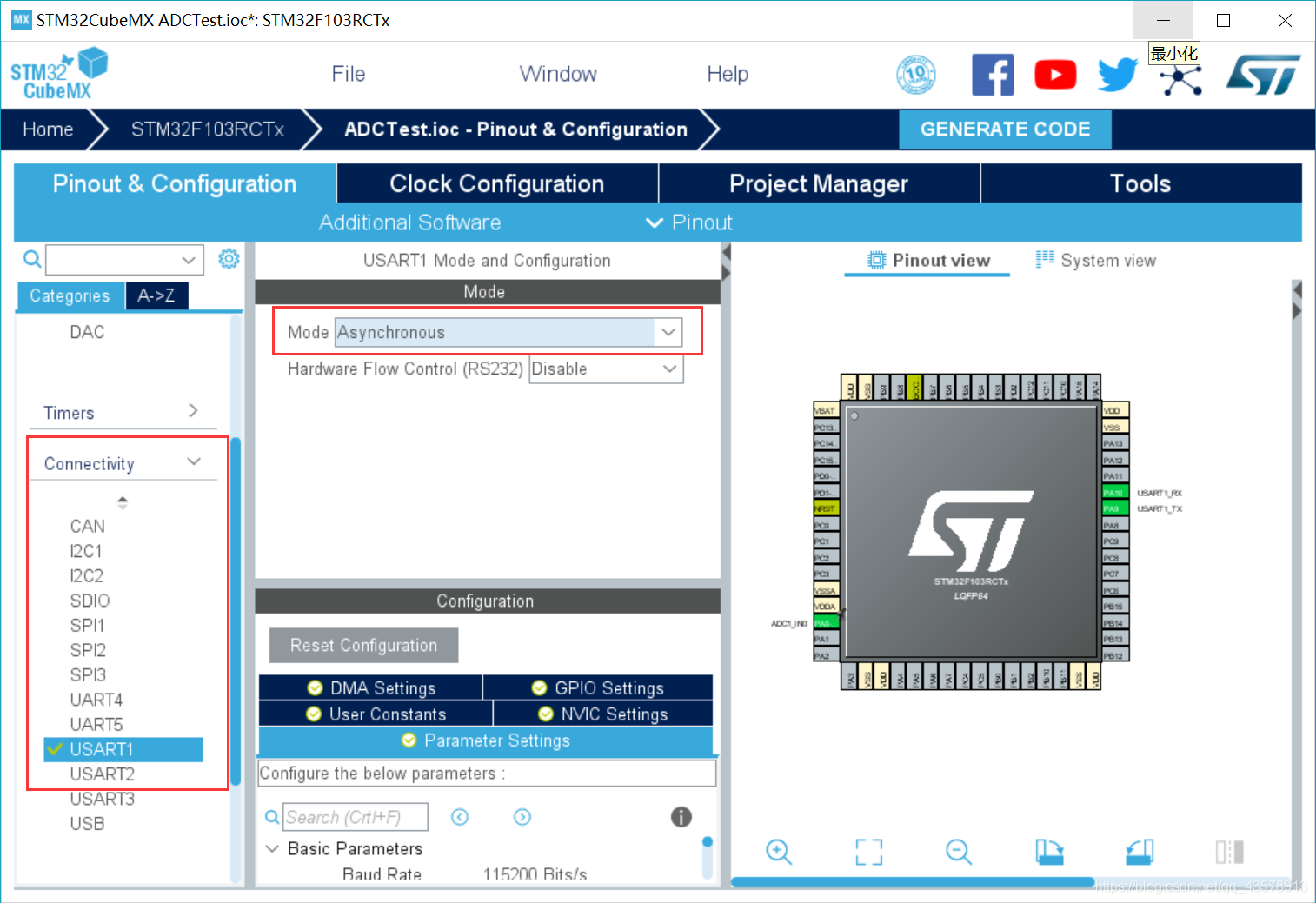Screen dimensions: 1316x903
Task: Click the search magnifier in categories panel
Action: click(x=32, y=259)
